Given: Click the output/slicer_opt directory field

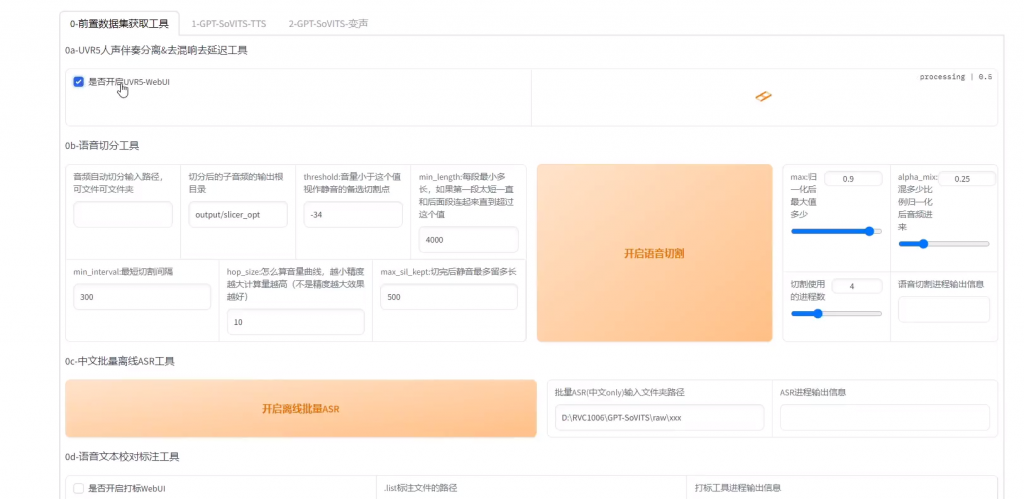Looking at the screenshot, I should [x=238, y=214].
